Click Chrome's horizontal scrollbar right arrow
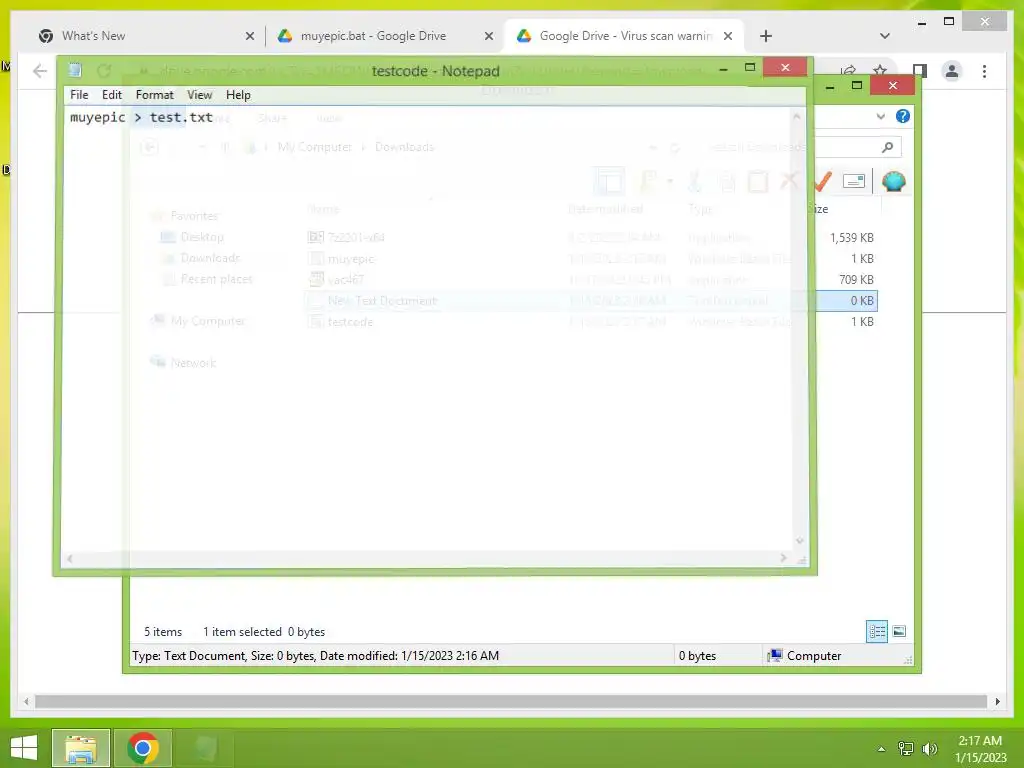The height and width of the screenshot is (768, 1024). point(997,701)
